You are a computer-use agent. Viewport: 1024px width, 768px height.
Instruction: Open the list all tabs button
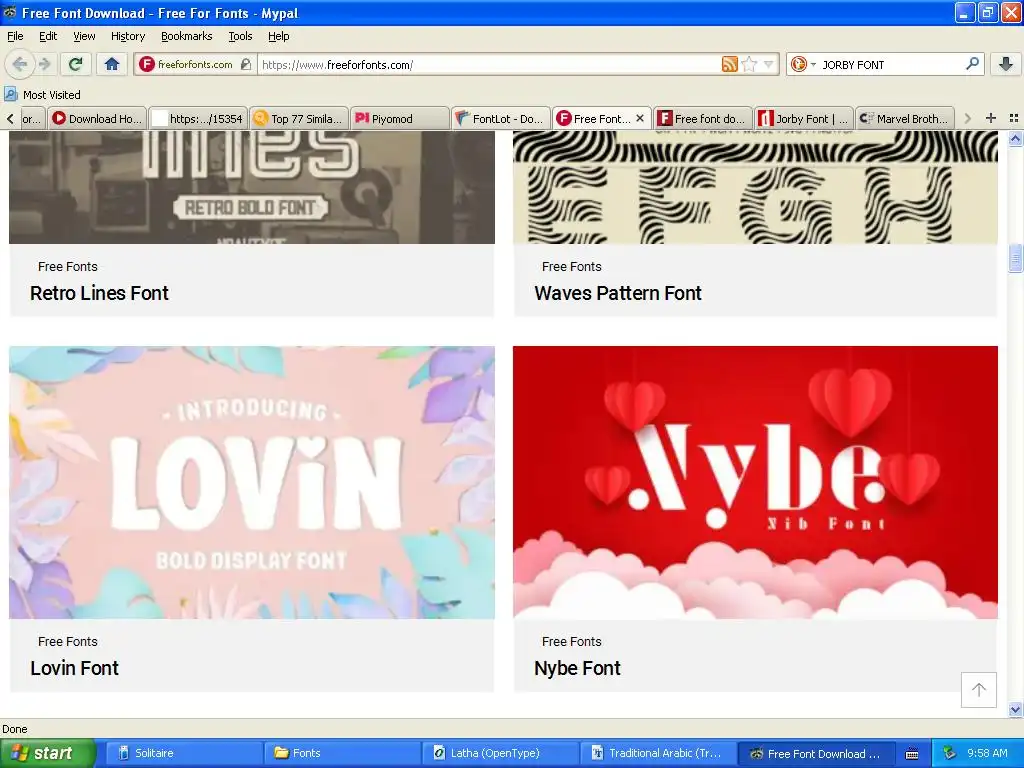(1014, 118)
